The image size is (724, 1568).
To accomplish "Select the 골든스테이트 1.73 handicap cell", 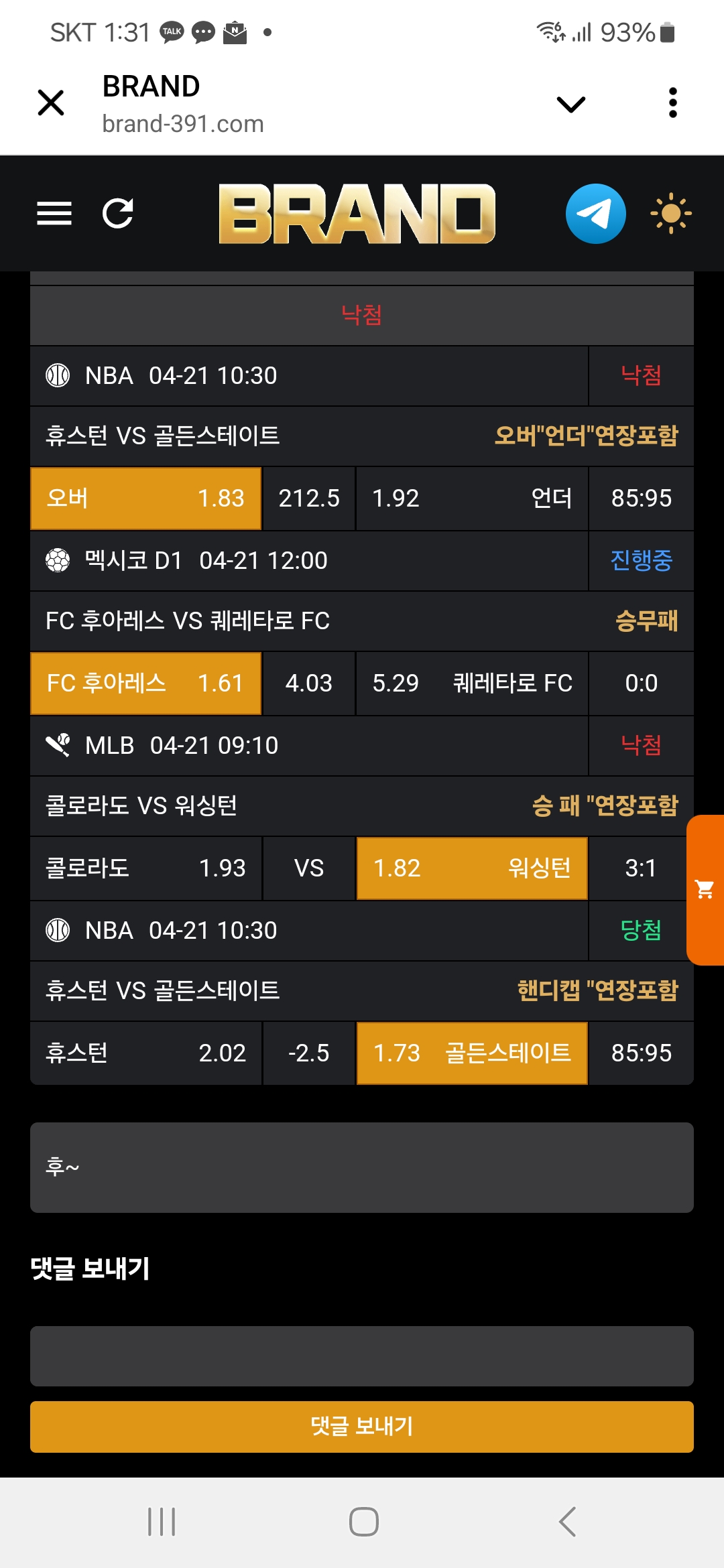I will tap(472, 1053).
